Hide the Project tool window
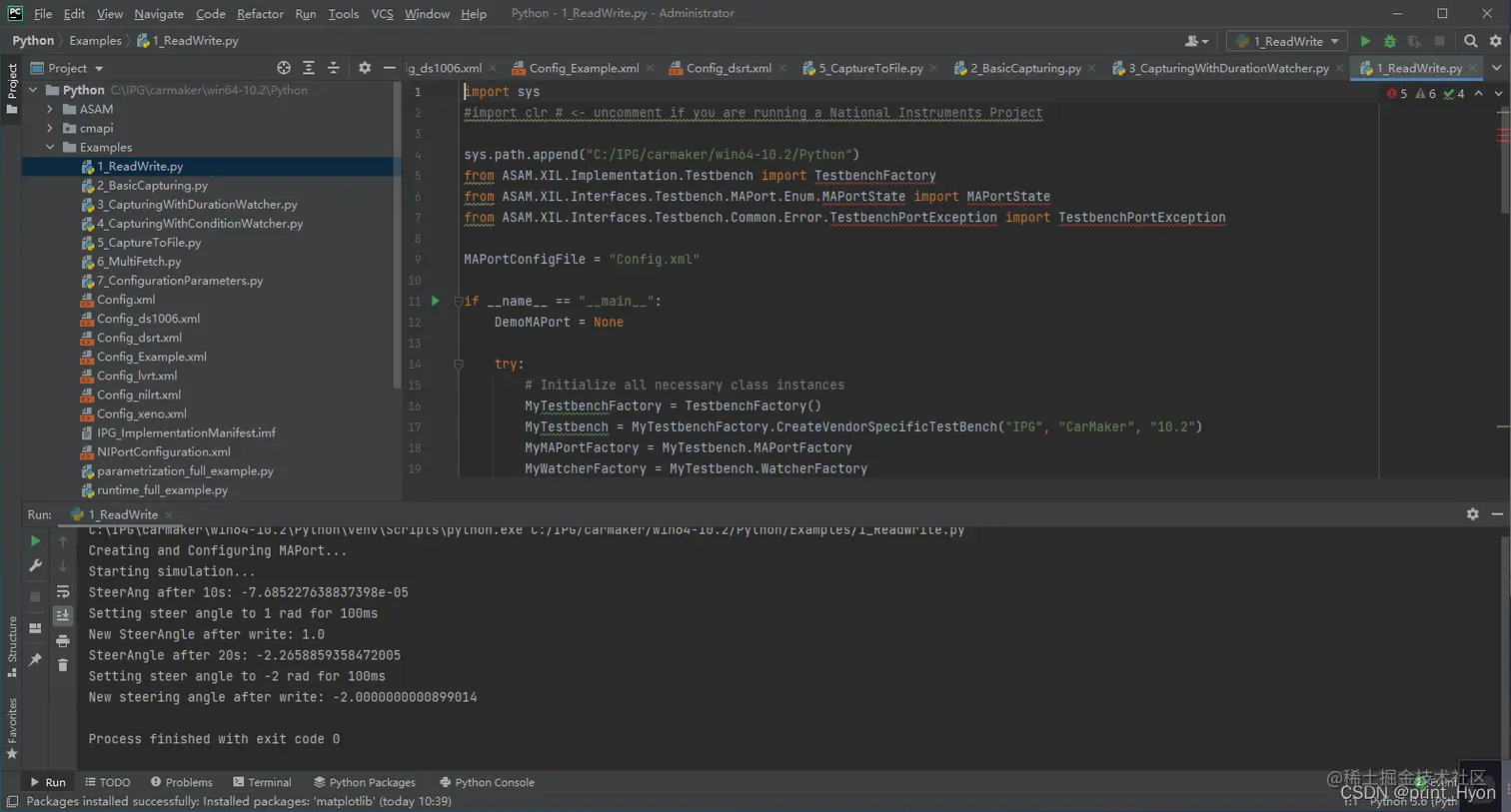The image size is (1511, 812). tap(390, 68)
